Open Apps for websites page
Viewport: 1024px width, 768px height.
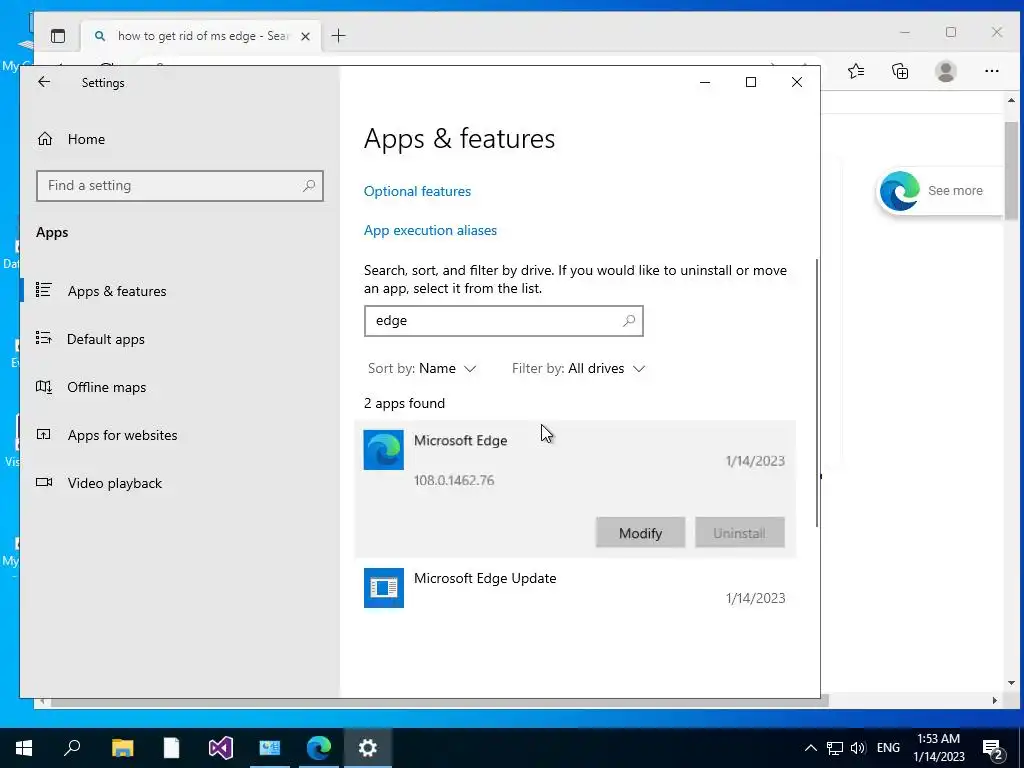pos(180,435)
